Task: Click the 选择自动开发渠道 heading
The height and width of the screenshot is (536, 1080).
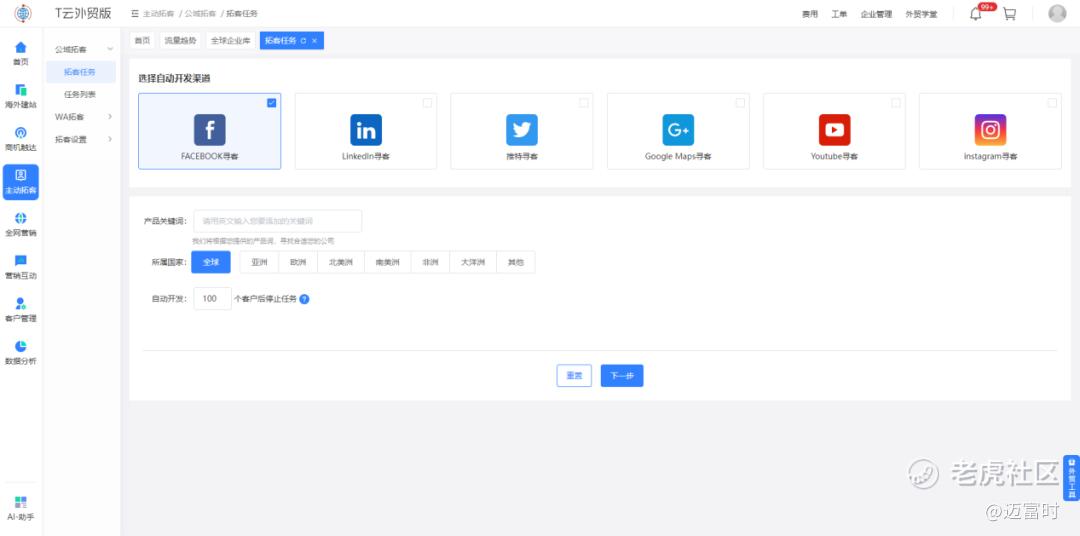Action: (x=174, y=79)
